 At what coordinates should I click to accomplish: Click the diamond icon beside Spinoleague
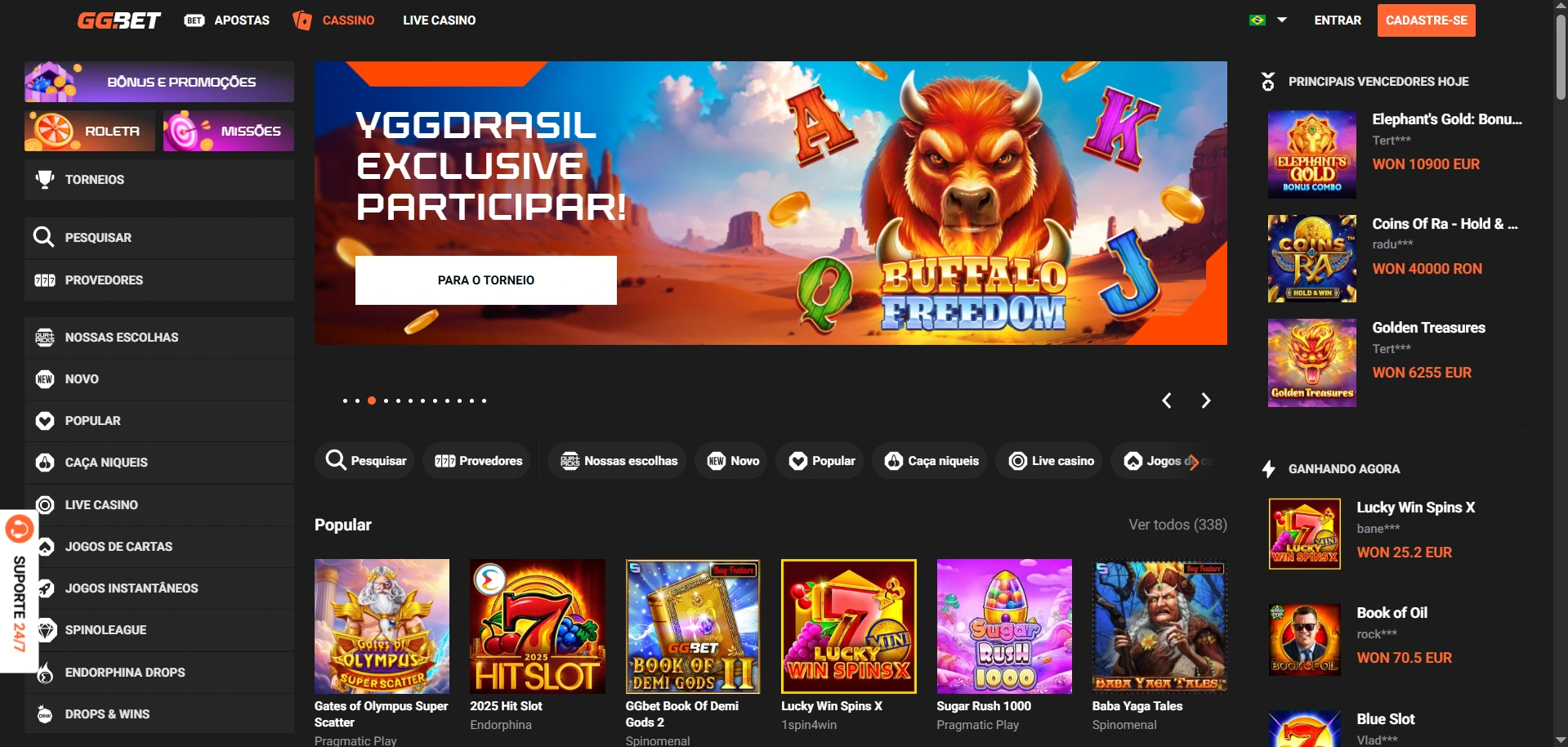[47, 630]
